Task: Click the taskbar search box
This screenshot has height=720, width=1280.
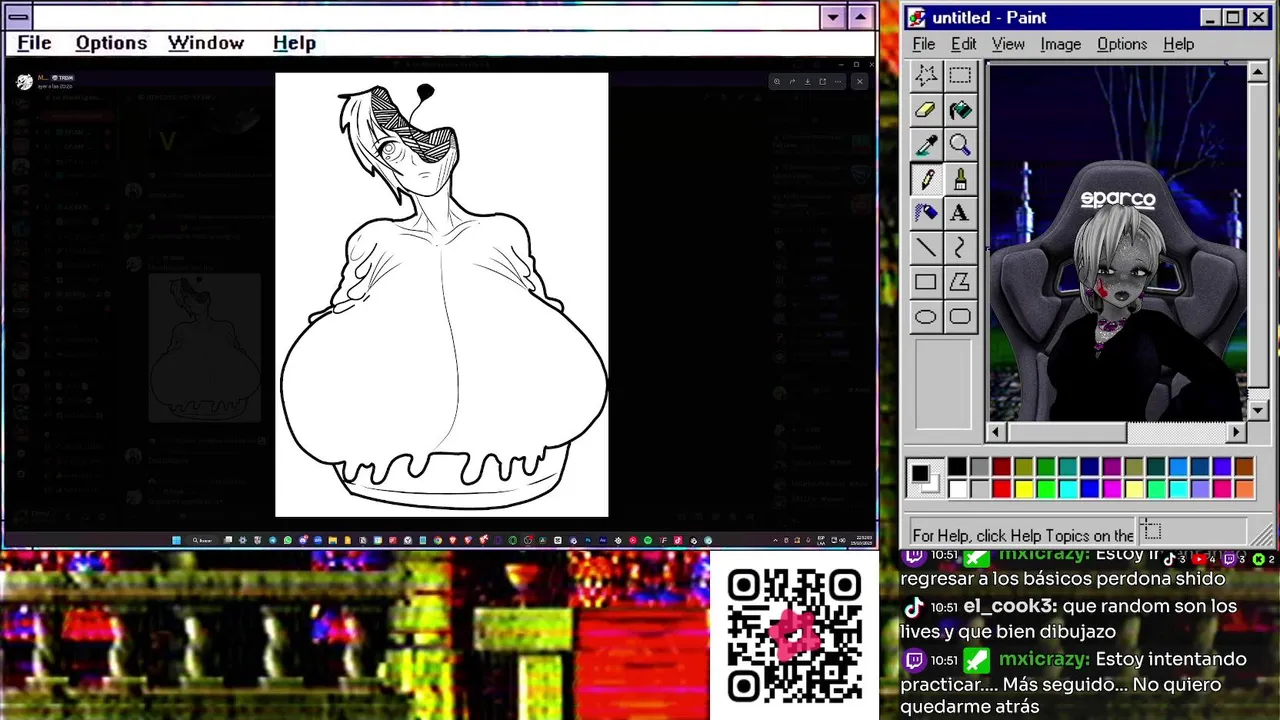Action: click(203, 540)
